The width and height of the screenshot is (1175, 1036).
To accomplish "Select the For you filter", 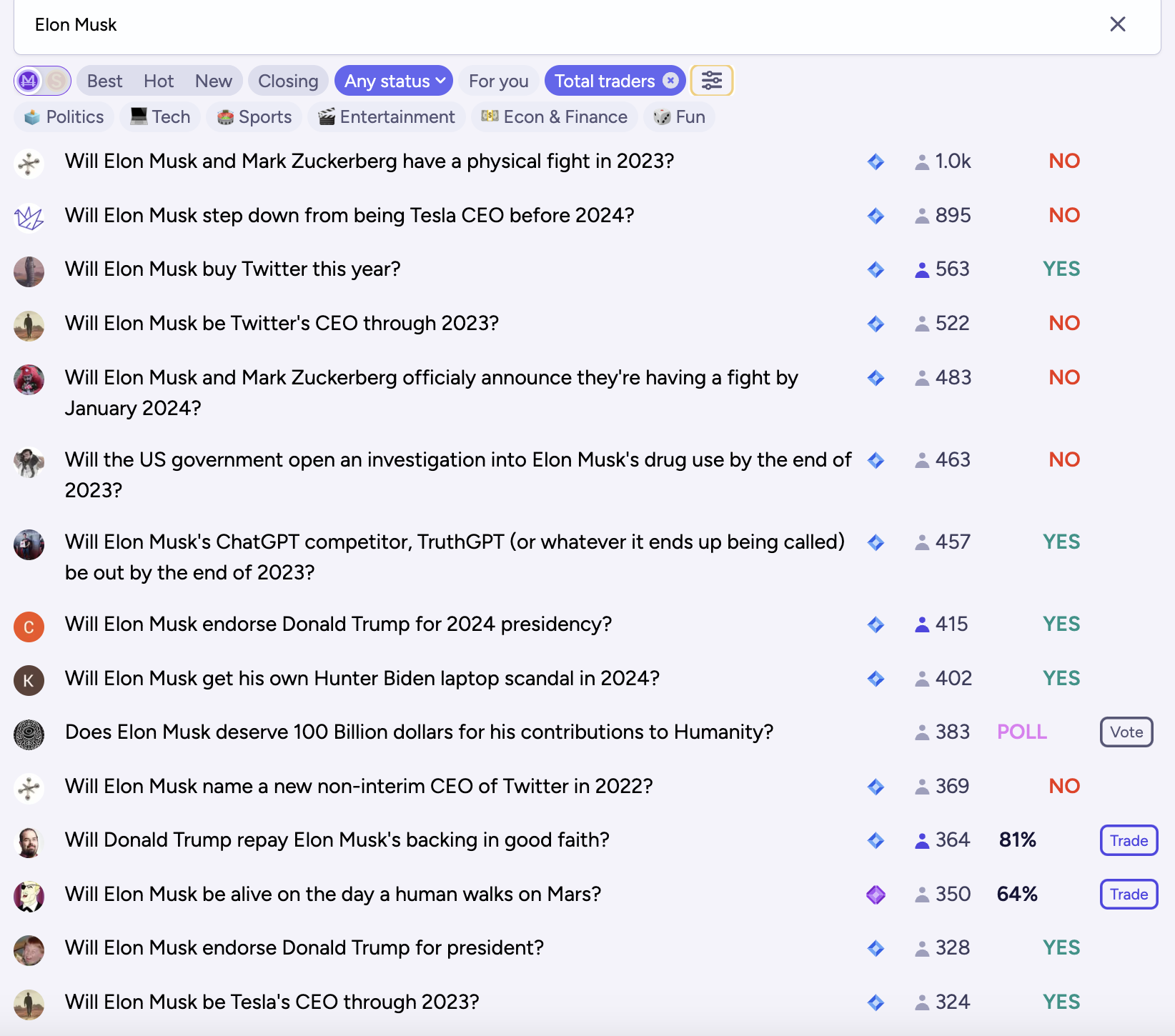I will (499, 81).
